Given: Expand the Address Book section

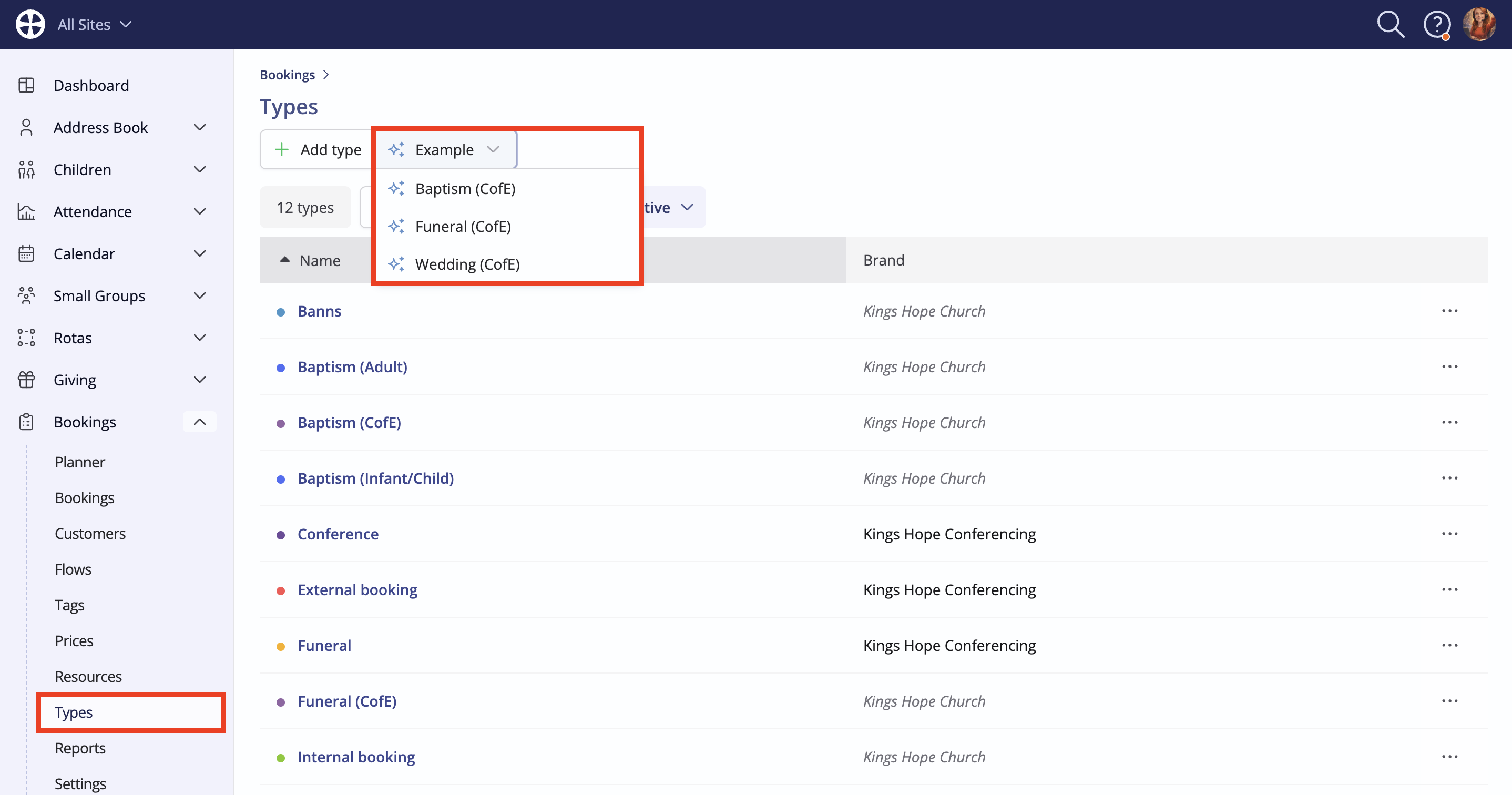Looking at the screenshot, I should [x=200, y=127].
